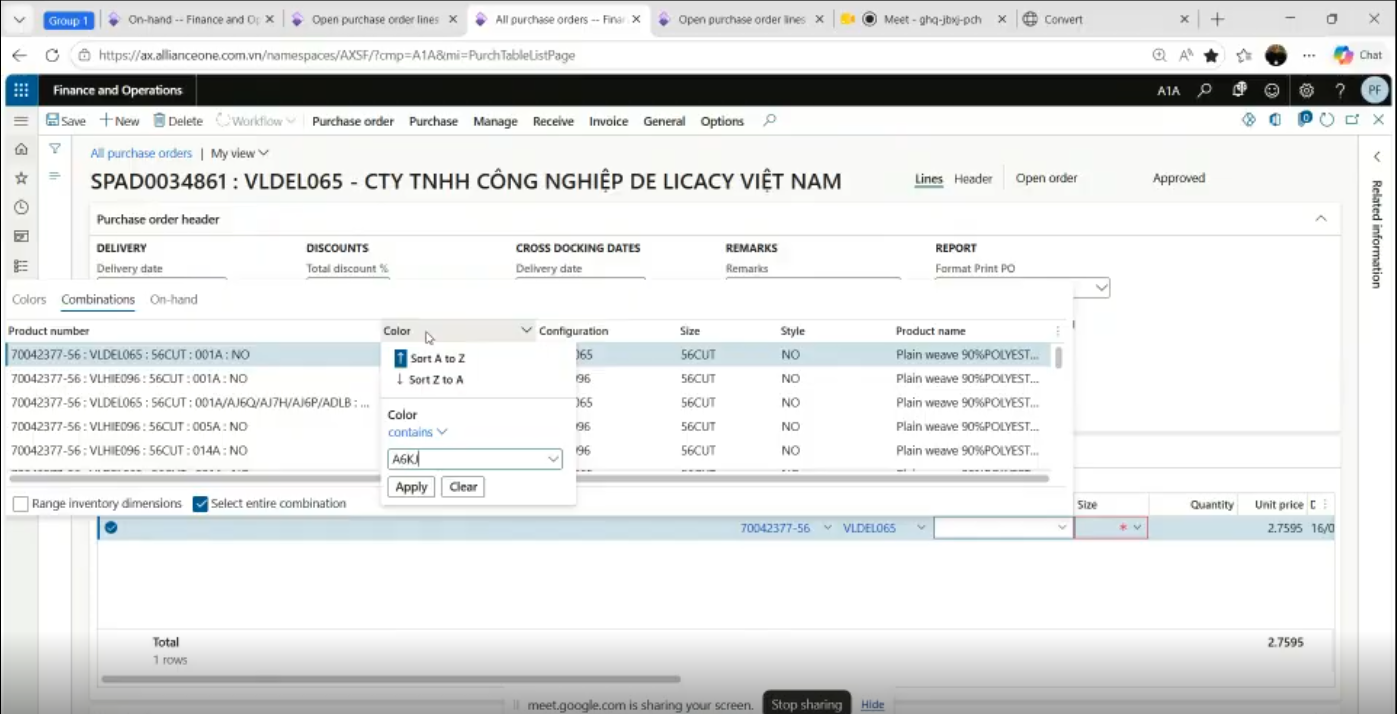Open the Invoice action tab

tap(608, 121)
